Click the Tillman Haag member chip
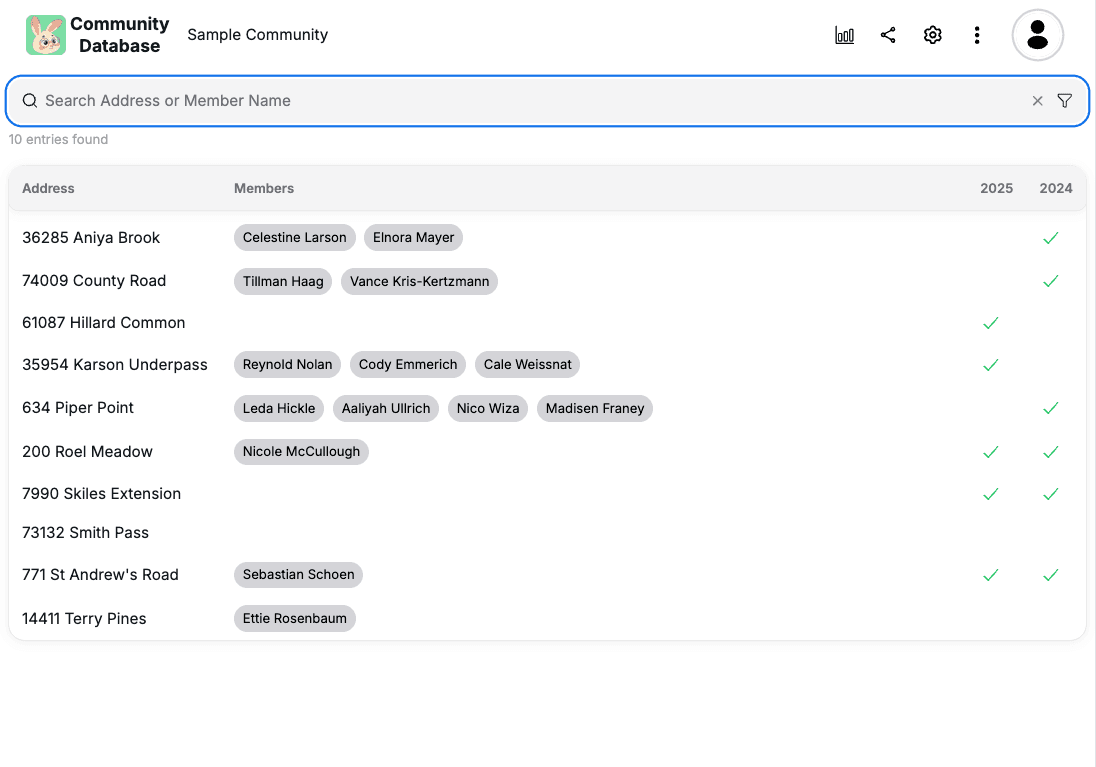This screenshot has height=767, width=1096. tap(283, 281)
